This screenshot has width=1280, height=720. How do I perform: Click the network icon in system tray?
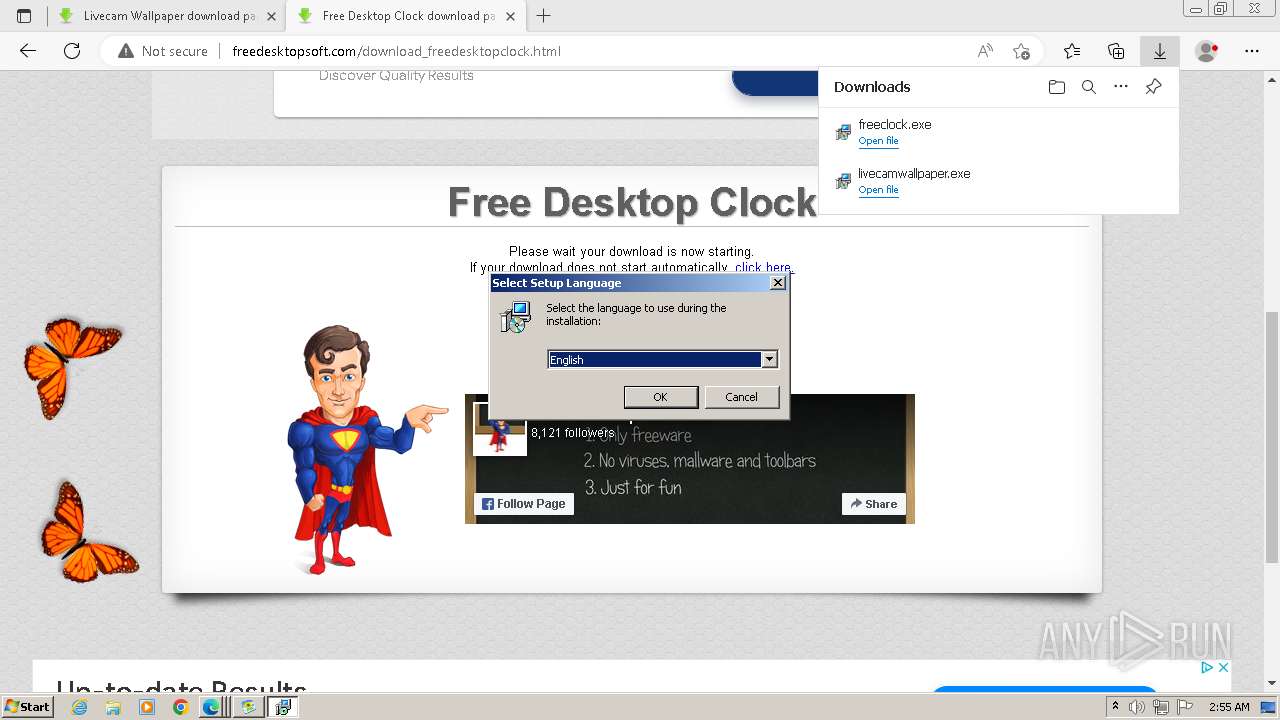1161,707
